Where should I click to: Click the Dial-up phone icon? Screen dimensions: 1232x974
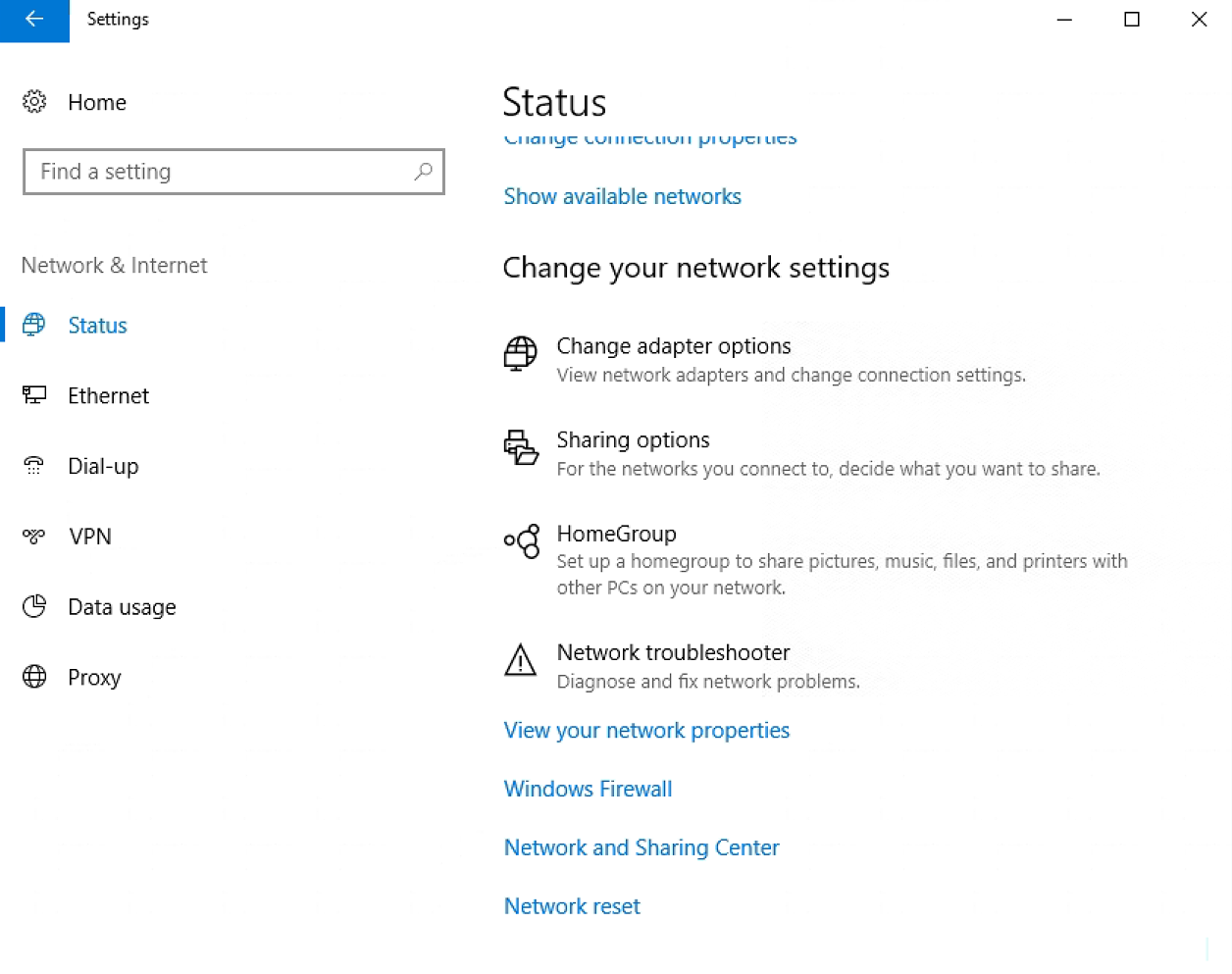pos(34,466)
